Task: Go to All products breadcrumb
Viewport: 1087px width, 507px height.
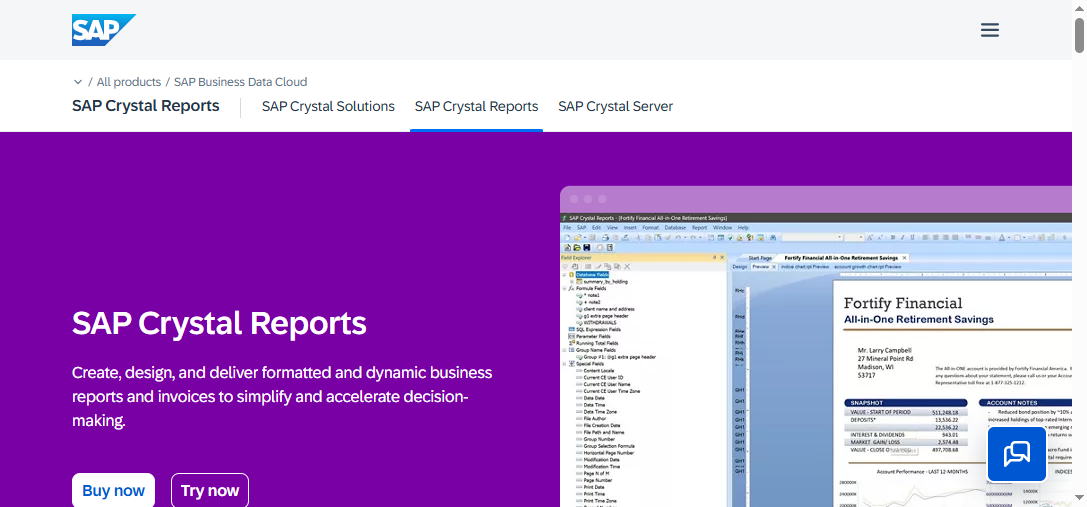Action: 129,82
